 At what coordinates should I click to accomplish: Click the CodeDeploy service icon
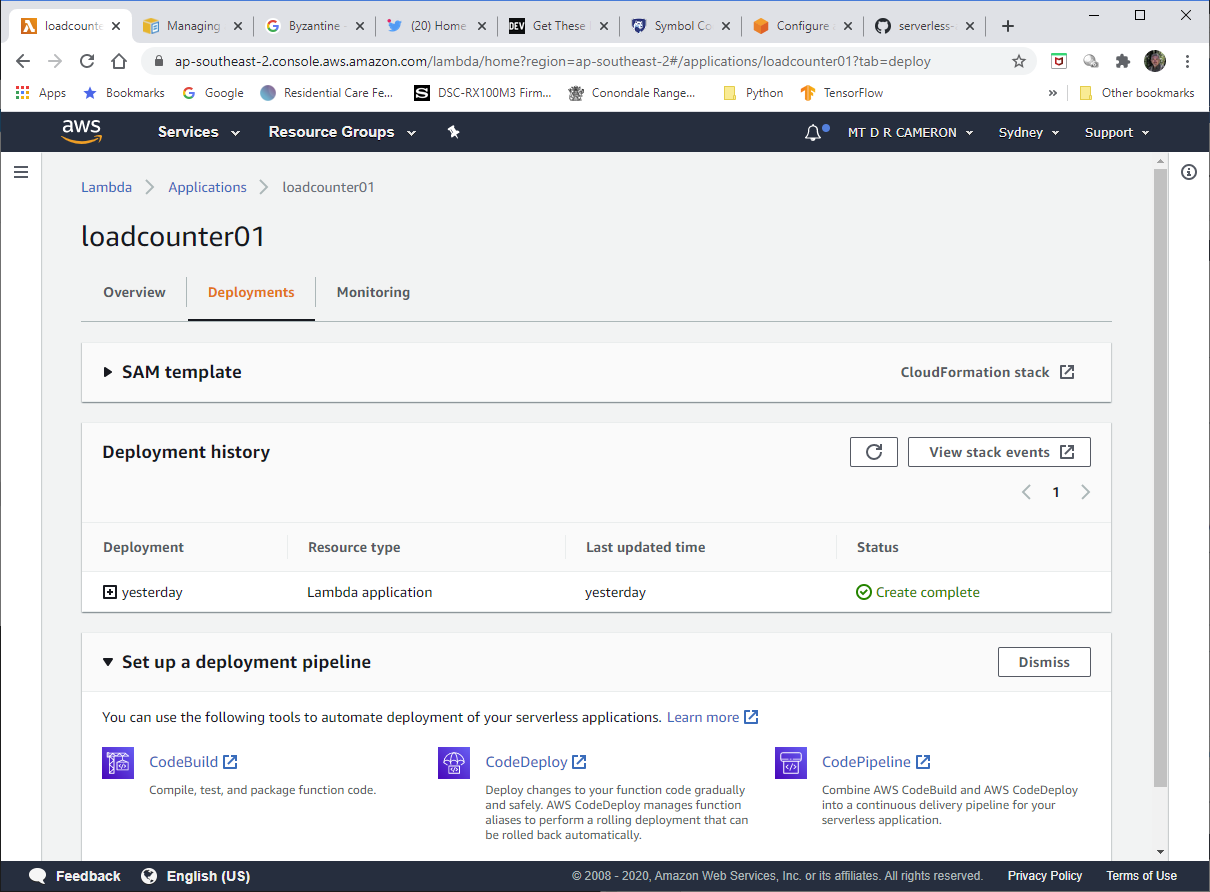pyautogui.click(x=454, y=762)
